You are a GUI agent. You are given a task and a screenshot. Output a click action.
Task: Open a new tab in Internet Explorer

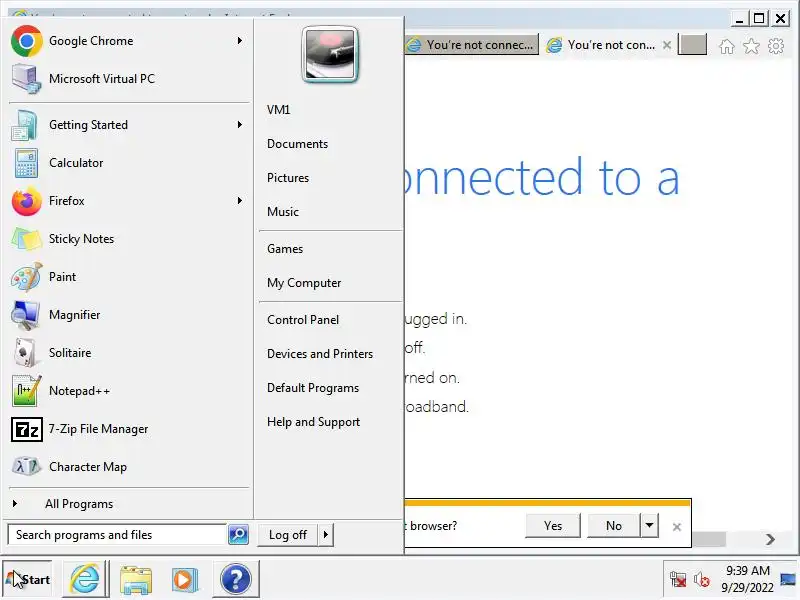(x=692, y=44)
